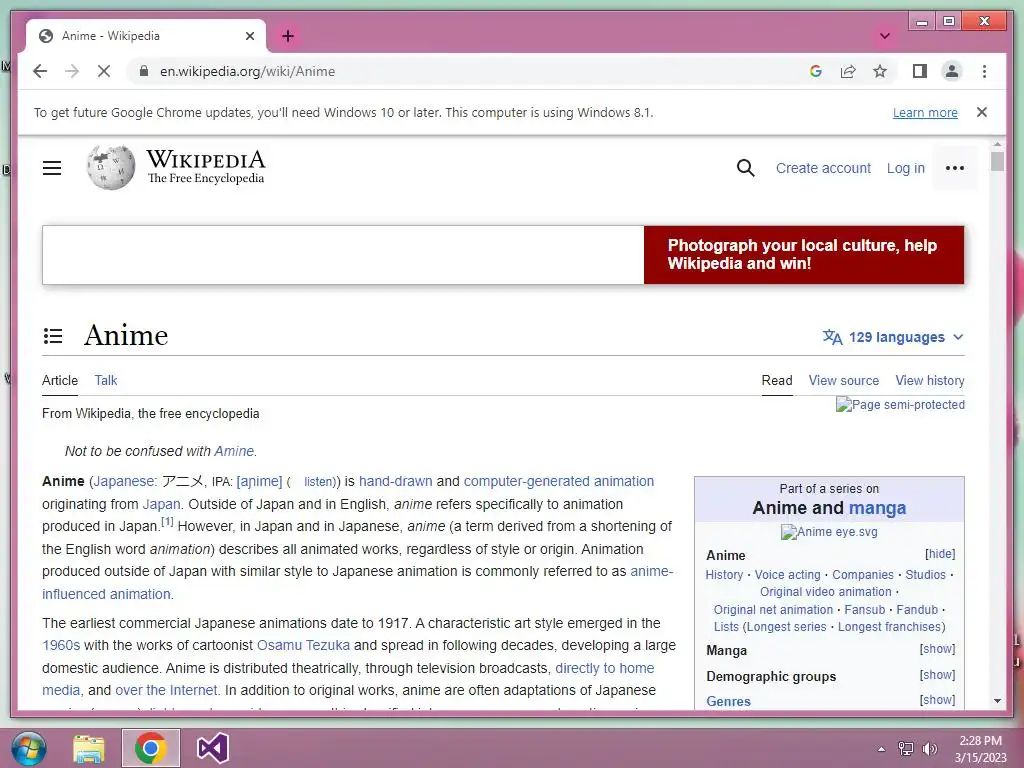The image size is (1024, 768).
Task: Click the Log in link
Action: click(905, 168)
